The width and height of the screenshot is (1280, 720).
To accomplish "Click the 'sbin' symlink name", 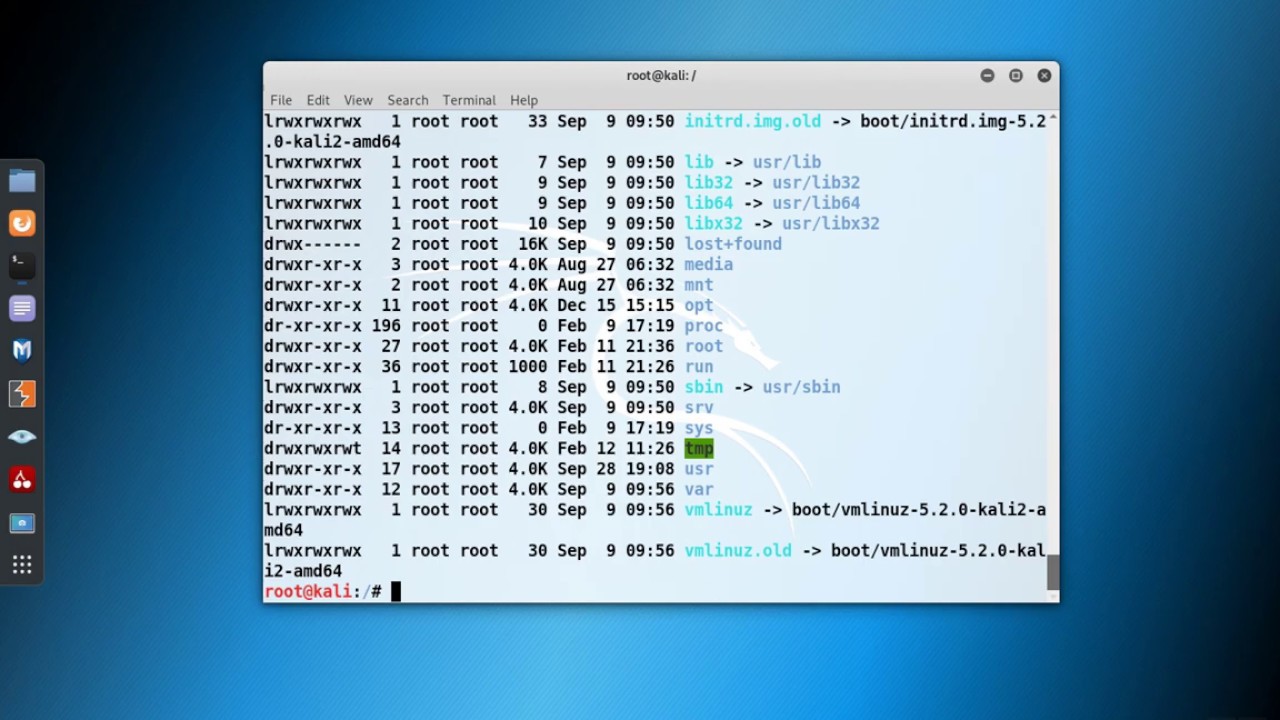I will 704,387.
